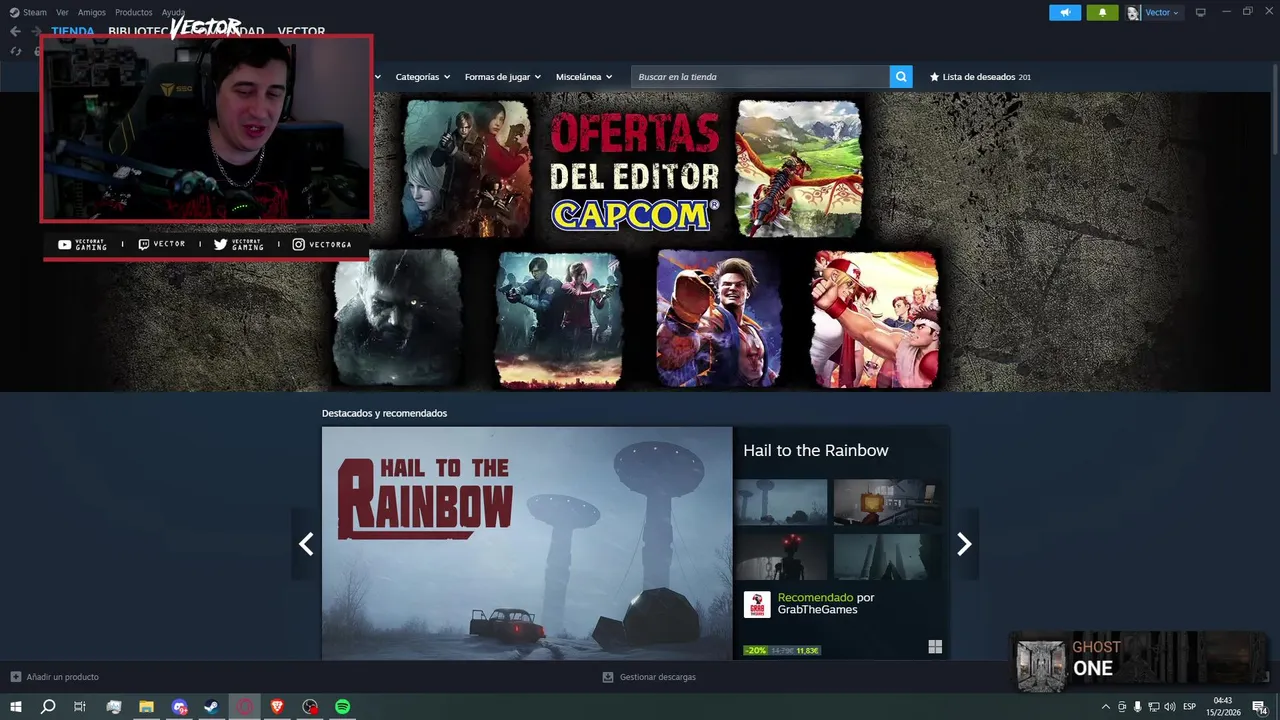Switch to Big Picture mode monitor icon
The image size is (1280, 720).
1201,12
